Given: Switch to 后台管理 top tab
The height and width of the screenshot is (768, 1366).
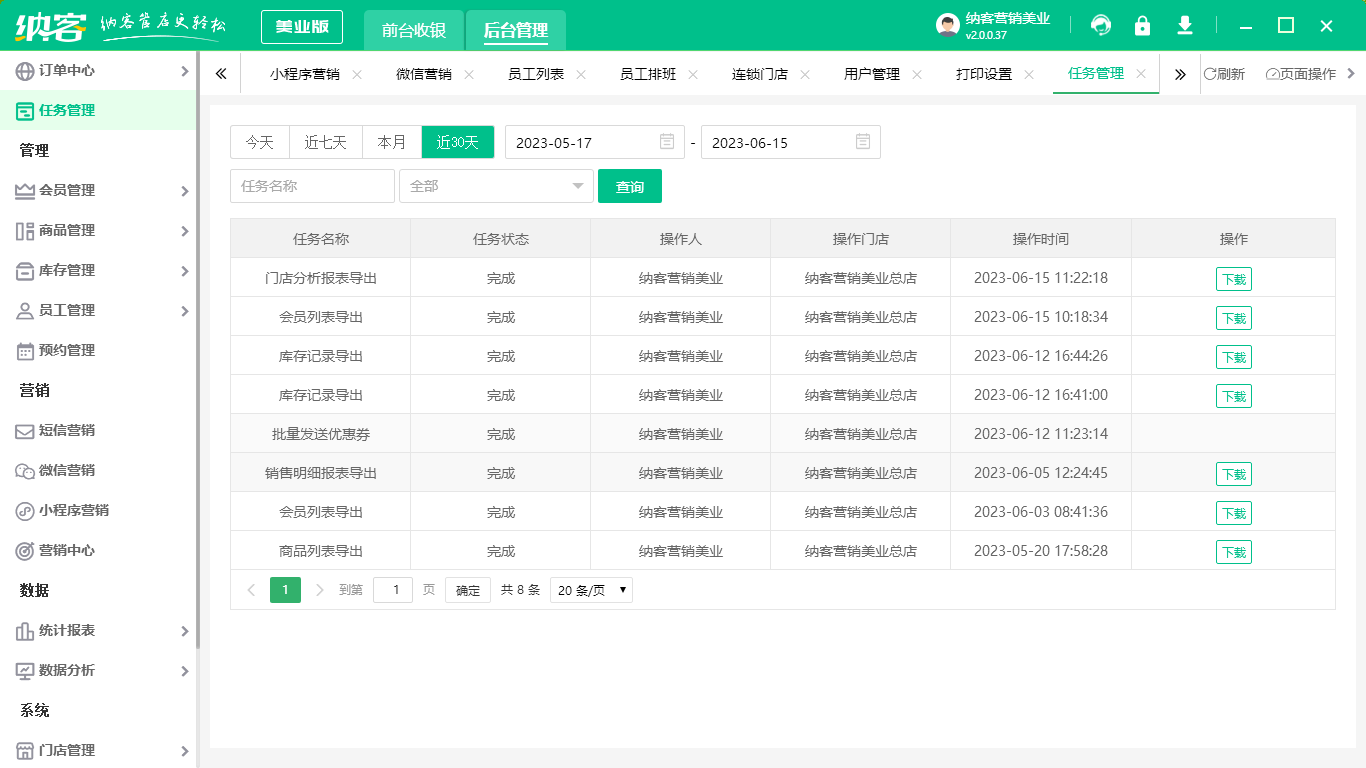Looking at the screenshot, I should 516,30.
